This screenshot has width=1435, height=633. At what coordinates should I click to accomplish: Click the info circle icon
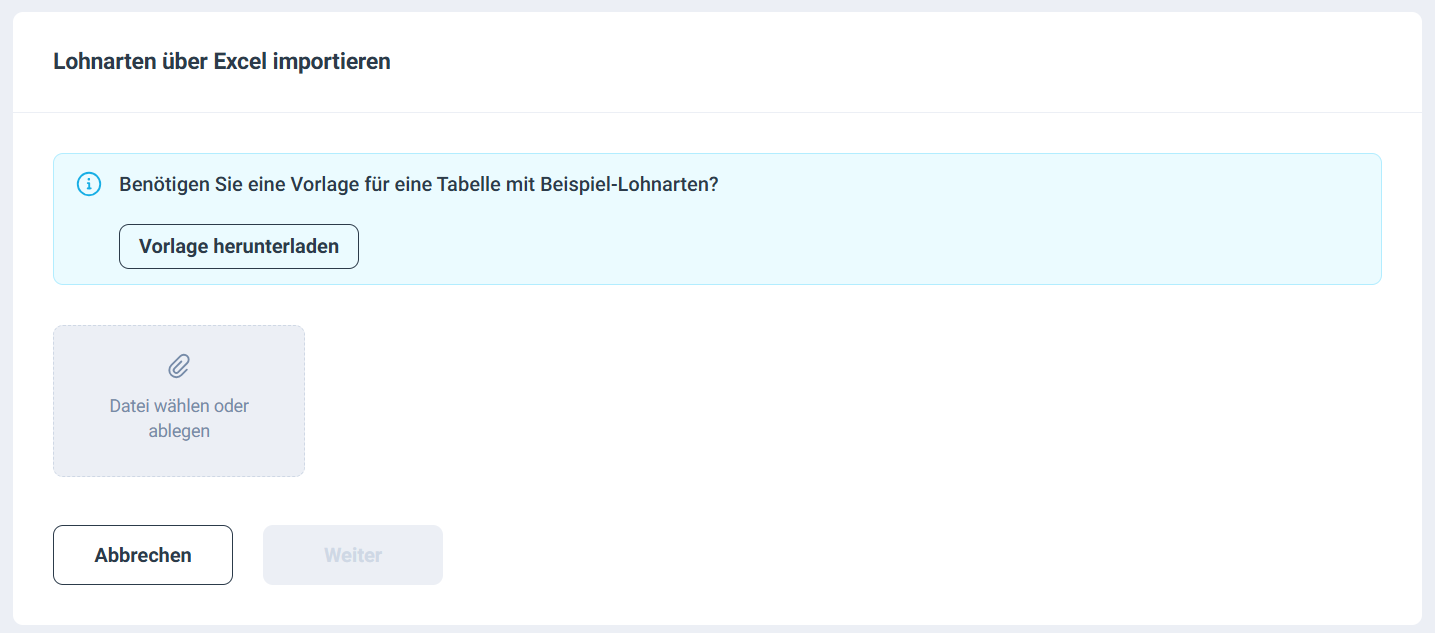89,184
